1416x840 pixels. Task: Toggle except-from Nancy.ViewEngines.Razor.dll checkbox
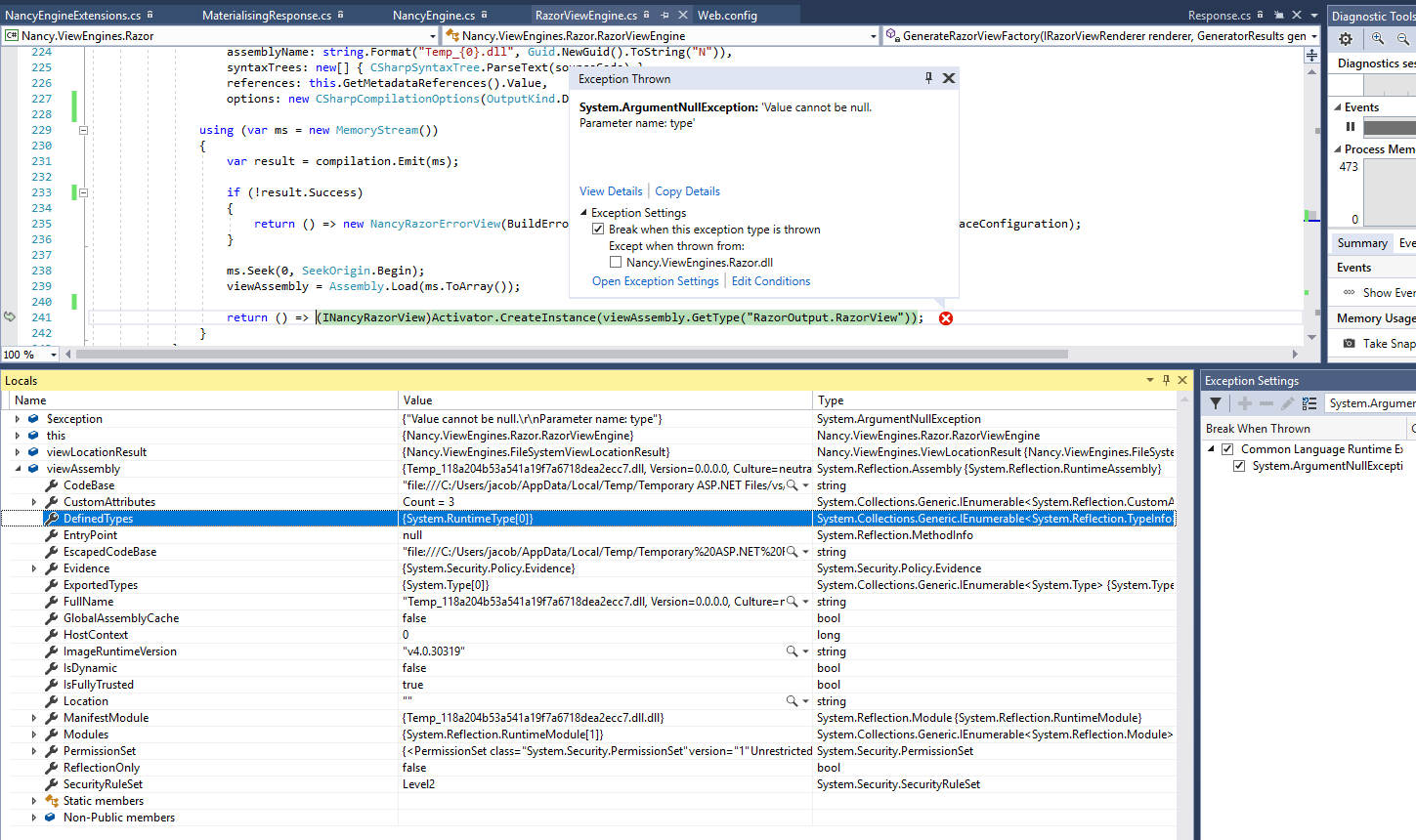[616, 263]
